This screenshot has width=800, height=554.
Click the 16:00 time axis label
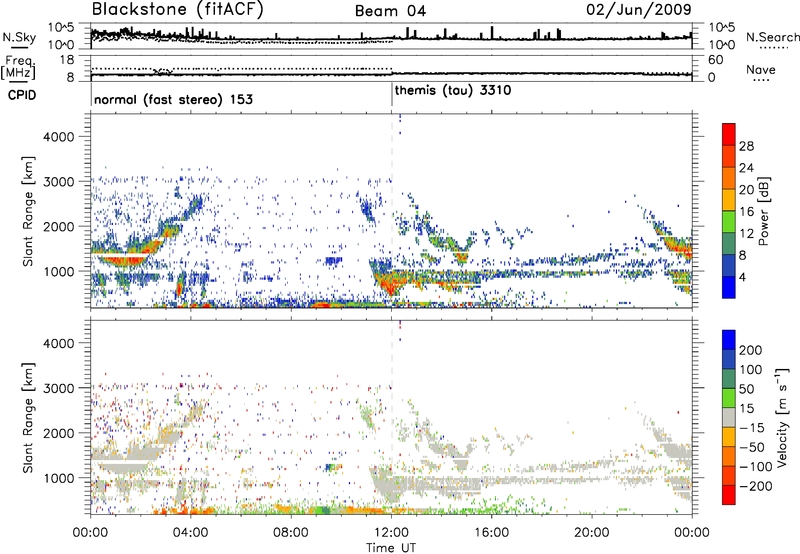tap(492, 533)
